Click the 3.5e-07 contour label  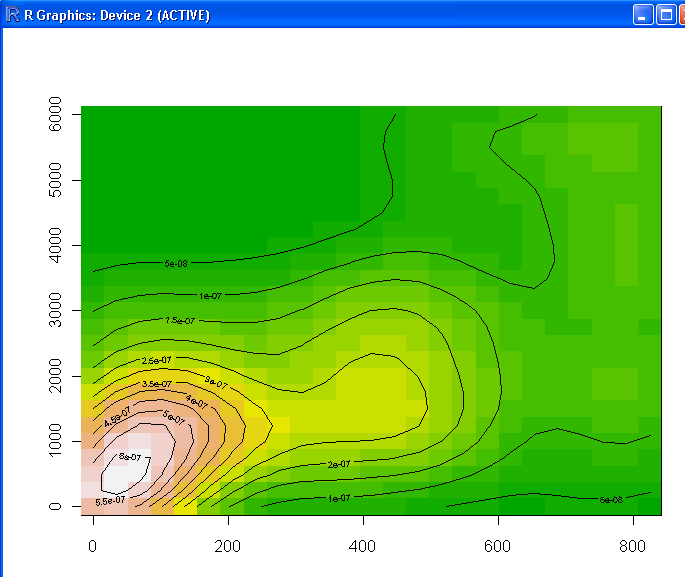coord(156,384)
